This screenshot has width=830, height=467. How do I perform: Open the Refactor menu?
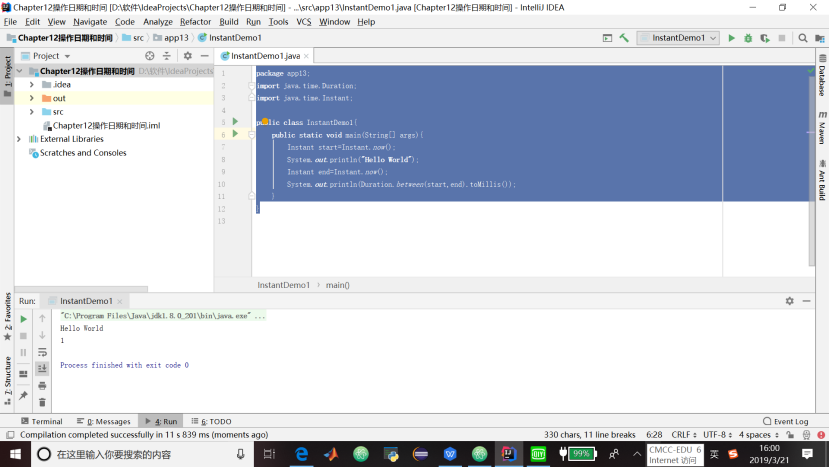195,21
